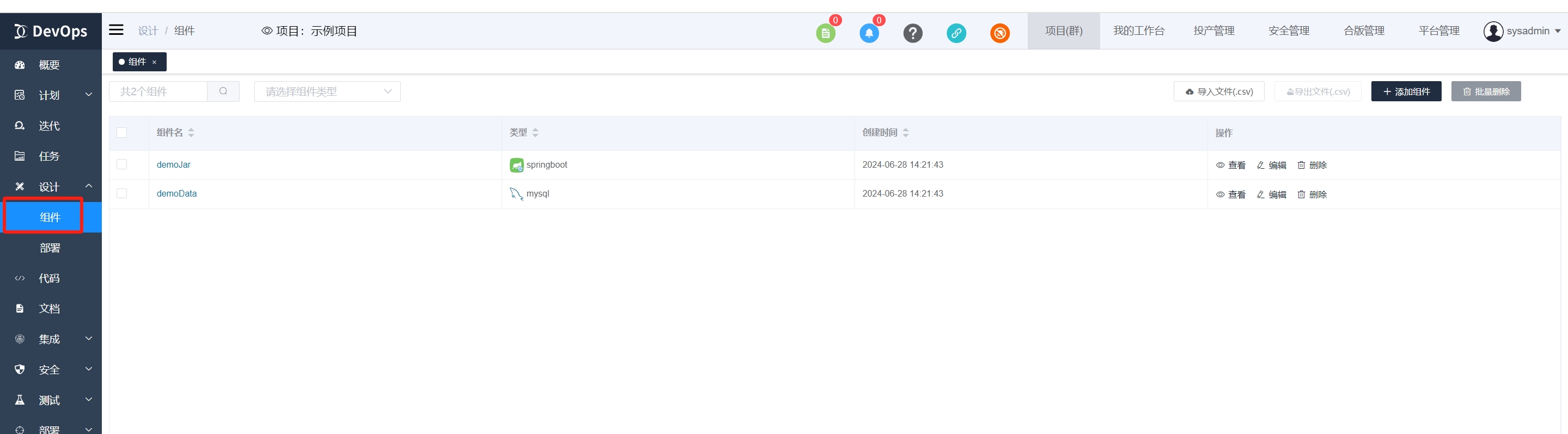Close the 组件 page tab

155,62
